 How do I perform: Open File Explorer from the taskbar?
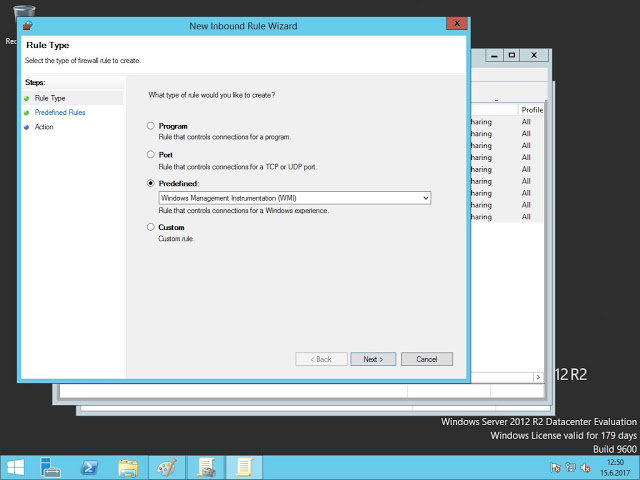point(128,467)
